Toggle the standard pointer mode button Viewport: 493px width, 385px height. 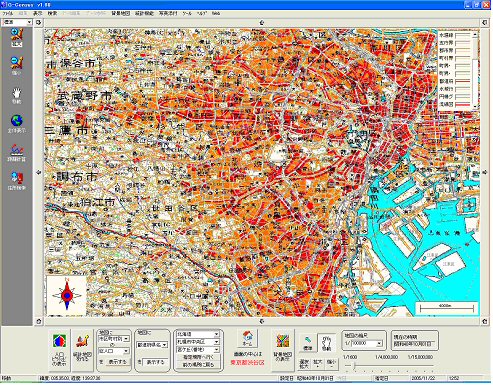click(x=307, y=343)
